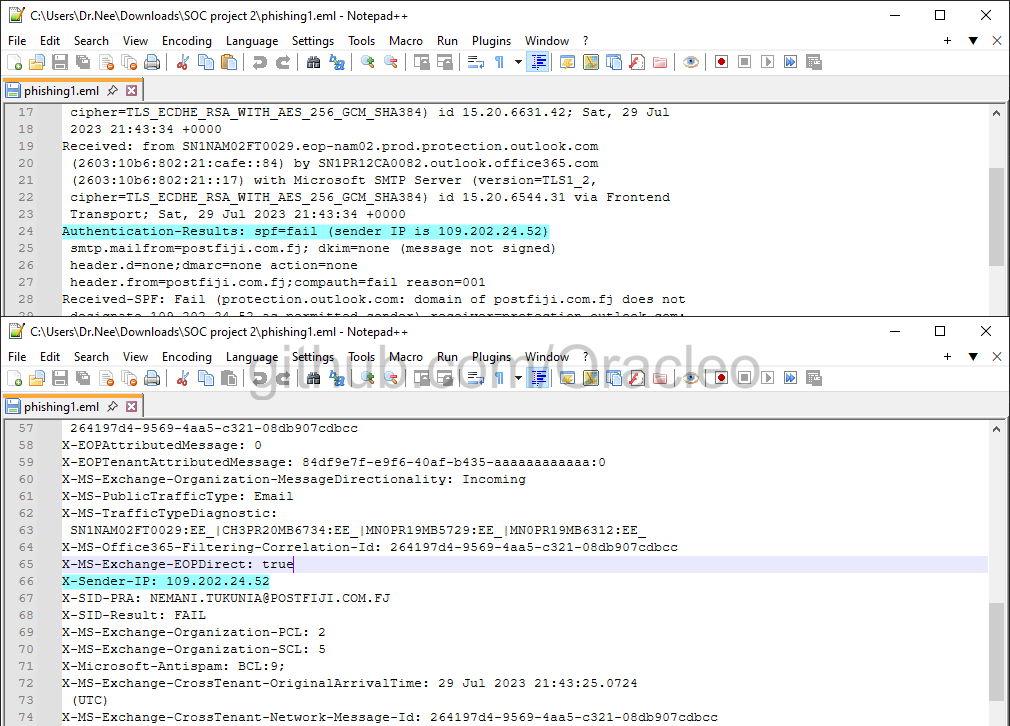This screenshot has width=1010, height=726.
Task: Click Undo arrow in top window toolbar
Action: pyautogui.click(x=260, y=62)
